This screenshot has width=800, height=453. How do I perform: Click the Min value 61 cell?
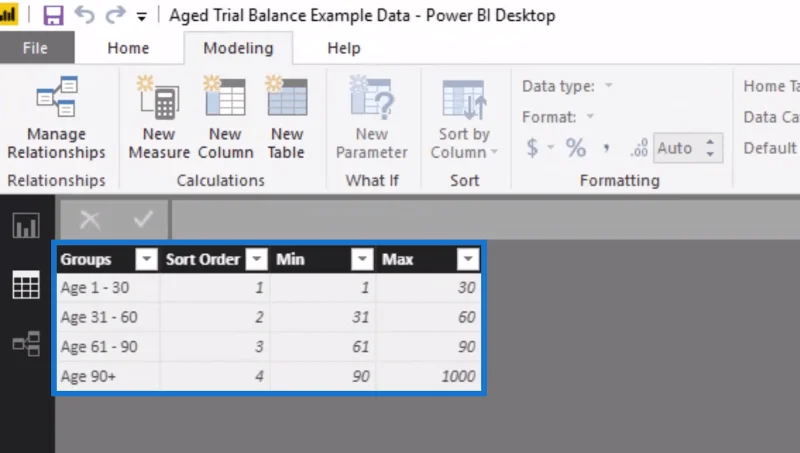click(322, 347)
